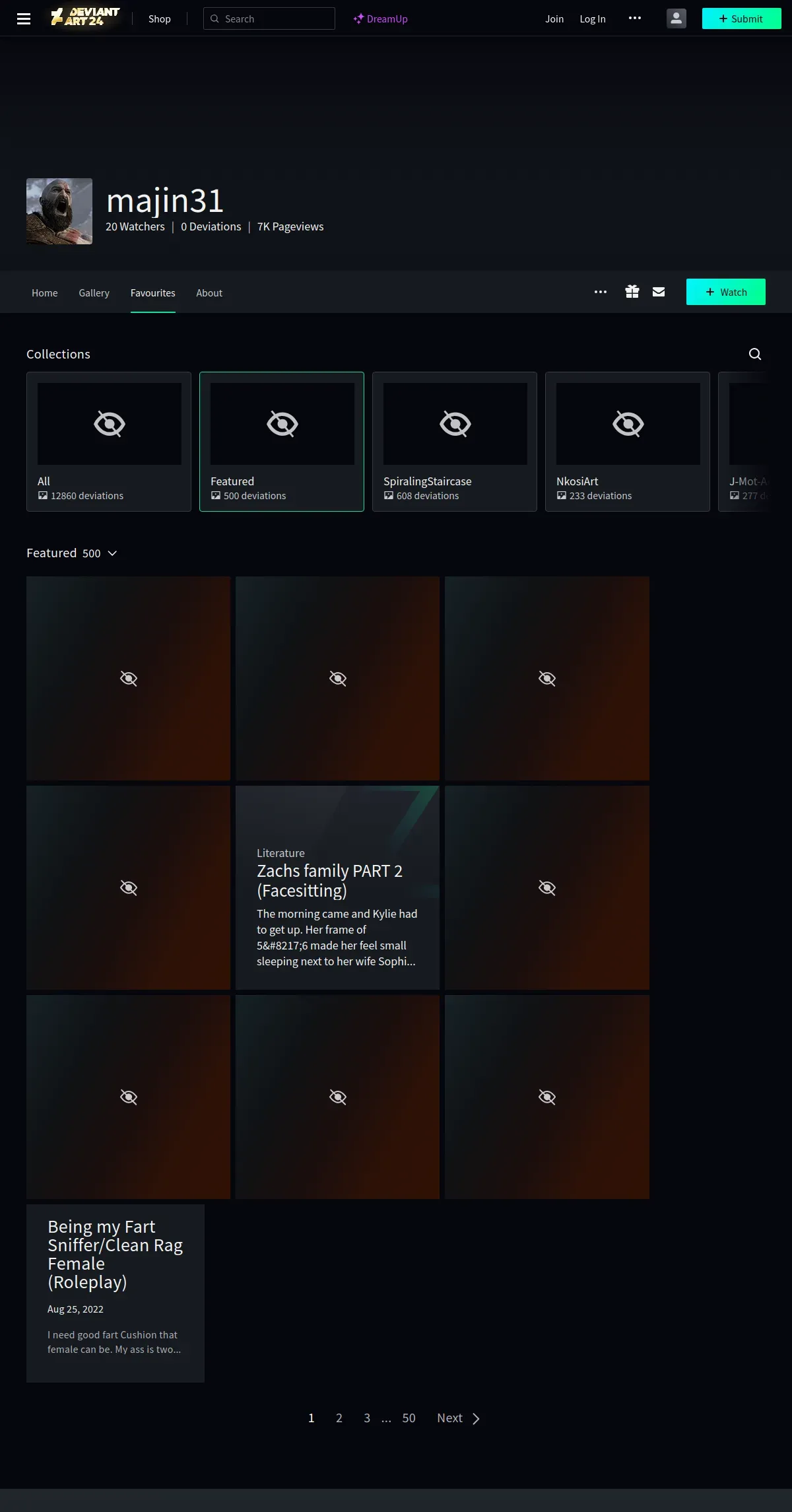This screenshot has width=792, height=1512.
Task: Click the envelope message icon
Action: 659,292
